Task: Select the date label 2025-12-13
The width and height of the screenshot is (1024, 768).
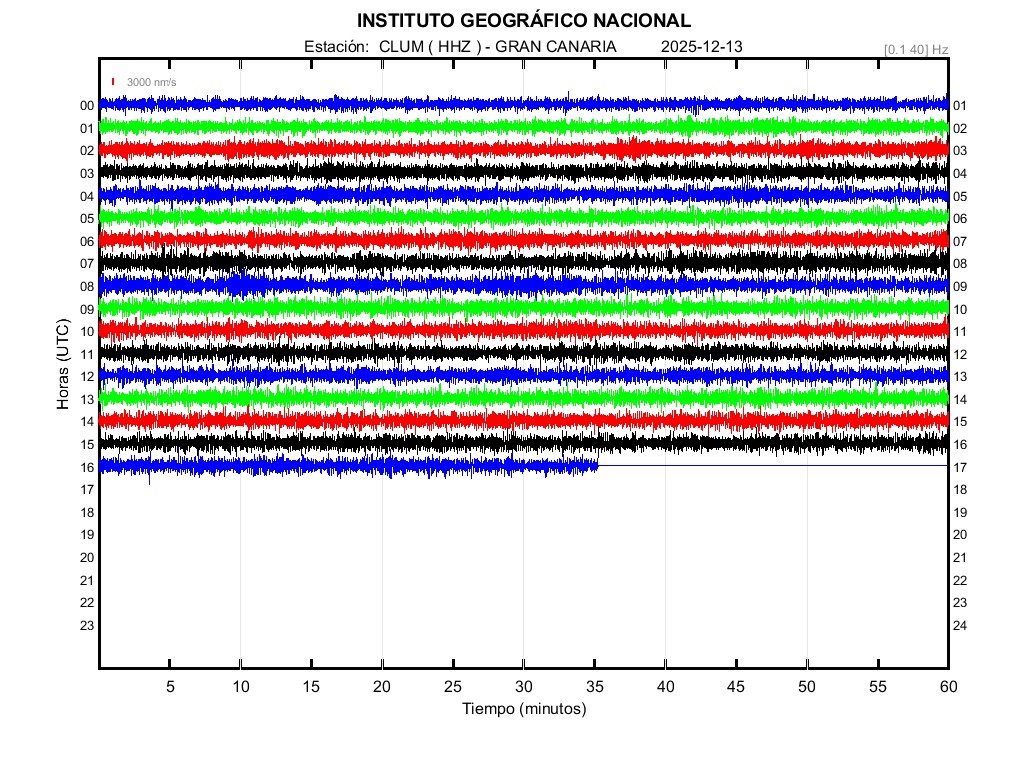Action: click(x=701, y=47)
